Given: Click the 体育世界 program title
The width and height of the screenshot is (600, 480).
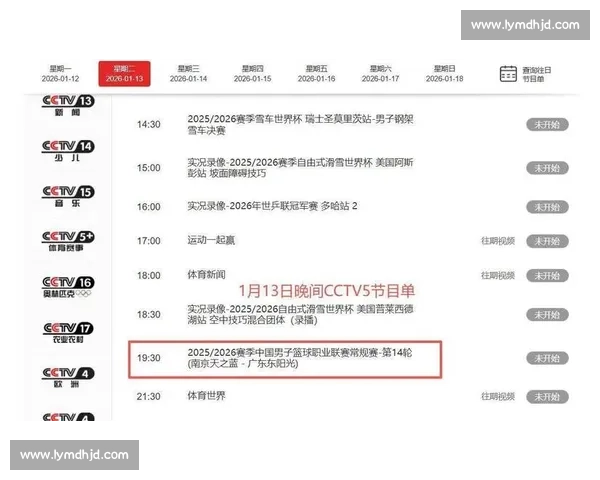Looking at the screenshot, I should point(206,396).
